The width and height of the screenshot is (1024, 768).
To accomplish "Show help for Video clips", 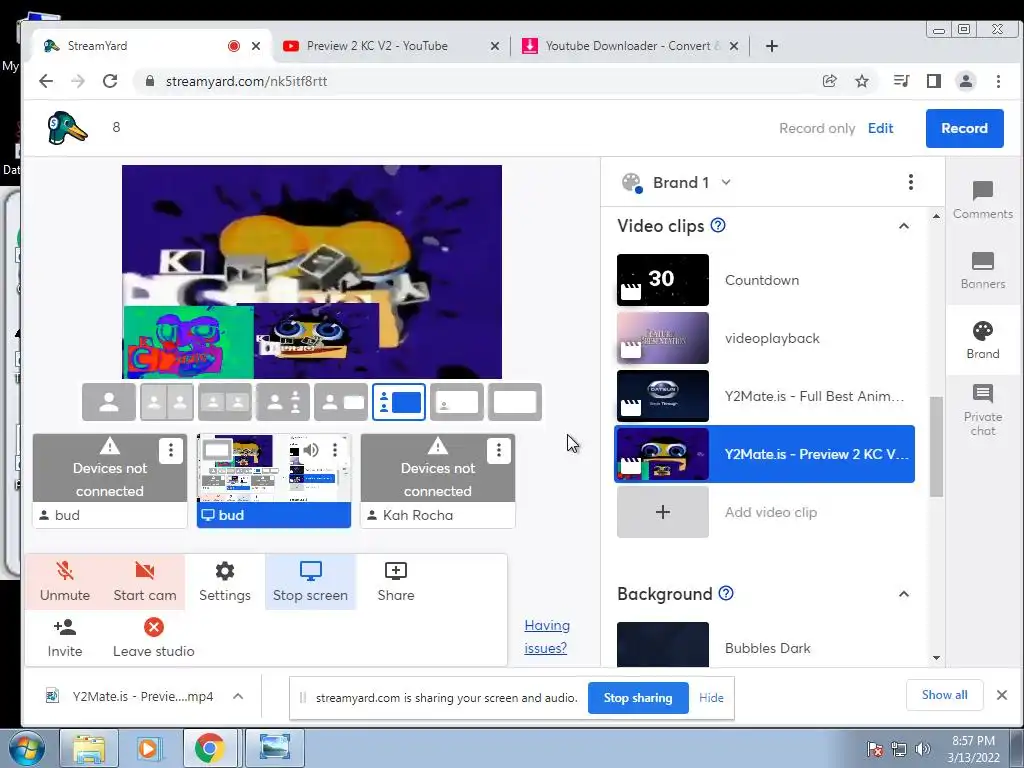I will pyautogui.click(x=718, y=225).
